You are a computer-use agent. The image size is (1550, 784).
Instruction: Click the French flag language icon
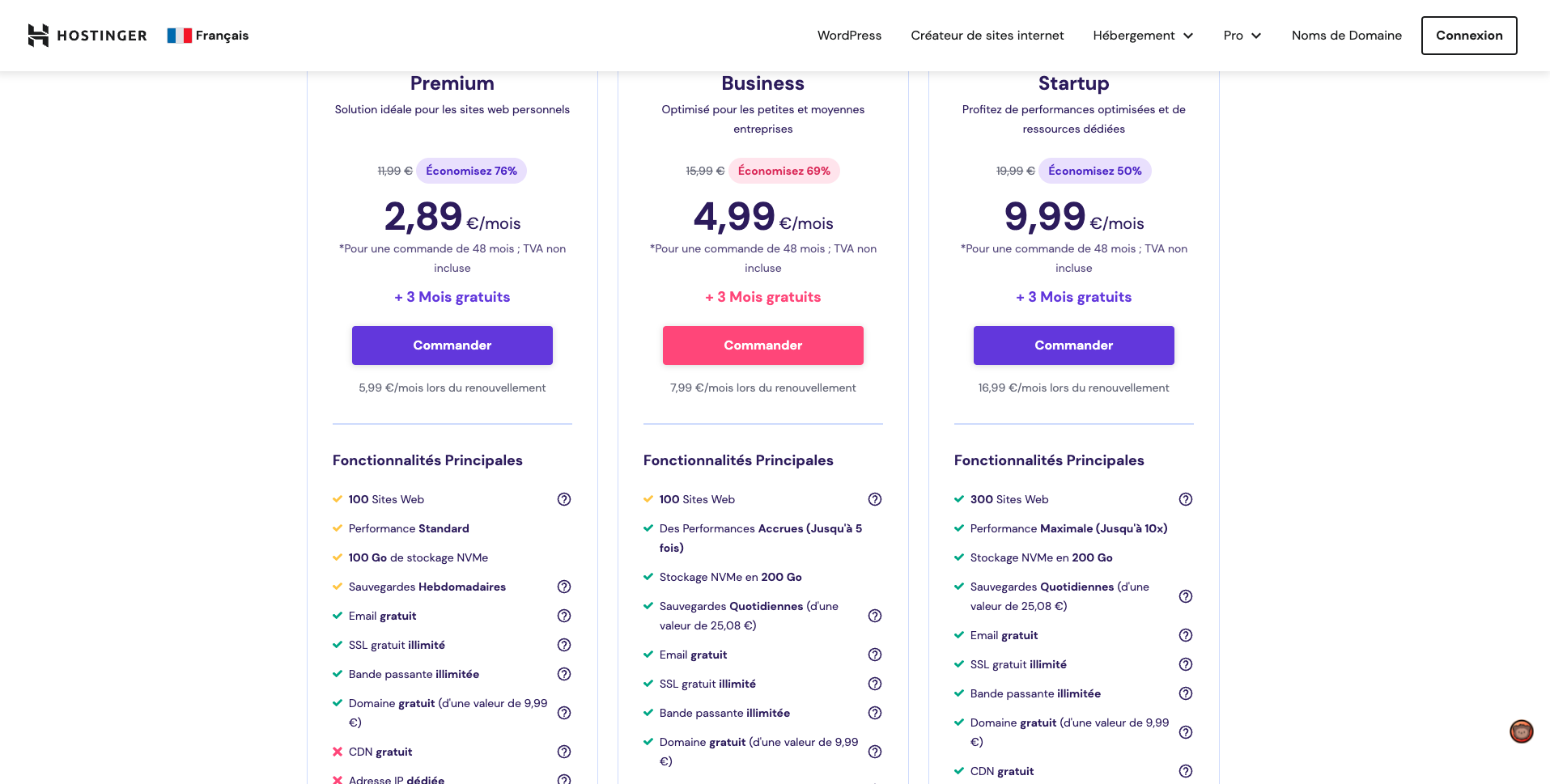coord(179,36)
